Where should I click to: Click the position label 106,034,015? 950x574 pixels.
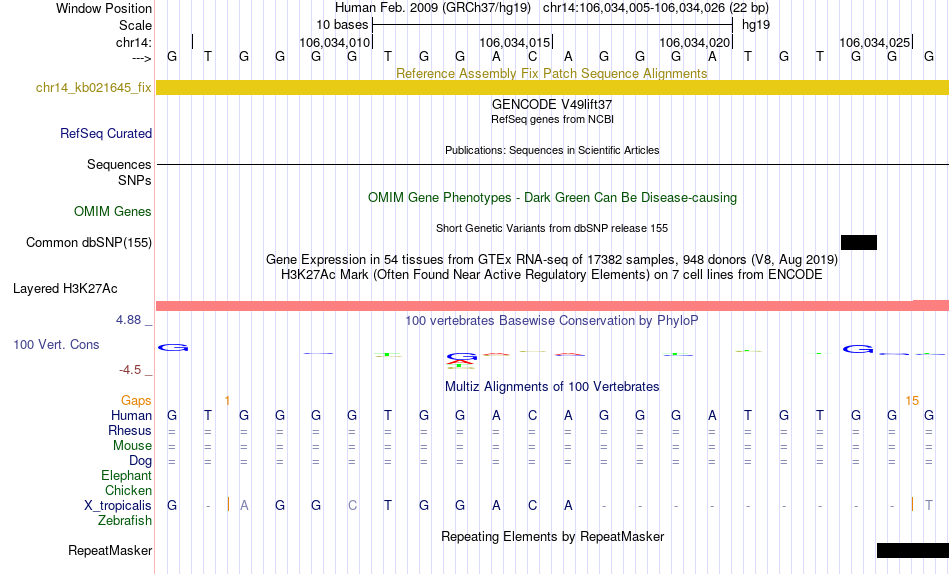click(514, 42)
